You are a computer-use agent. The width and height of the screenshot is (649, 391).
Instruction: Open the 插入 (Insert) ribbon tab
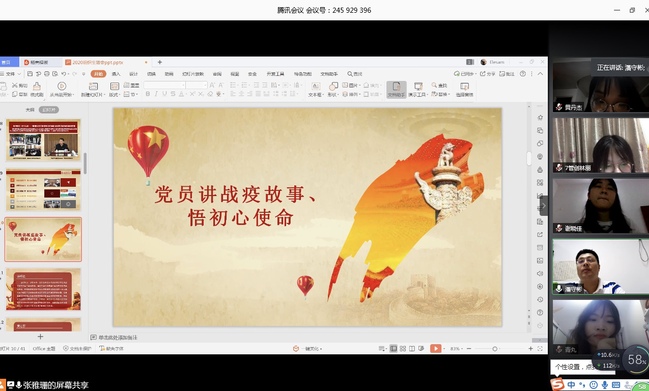116,74
